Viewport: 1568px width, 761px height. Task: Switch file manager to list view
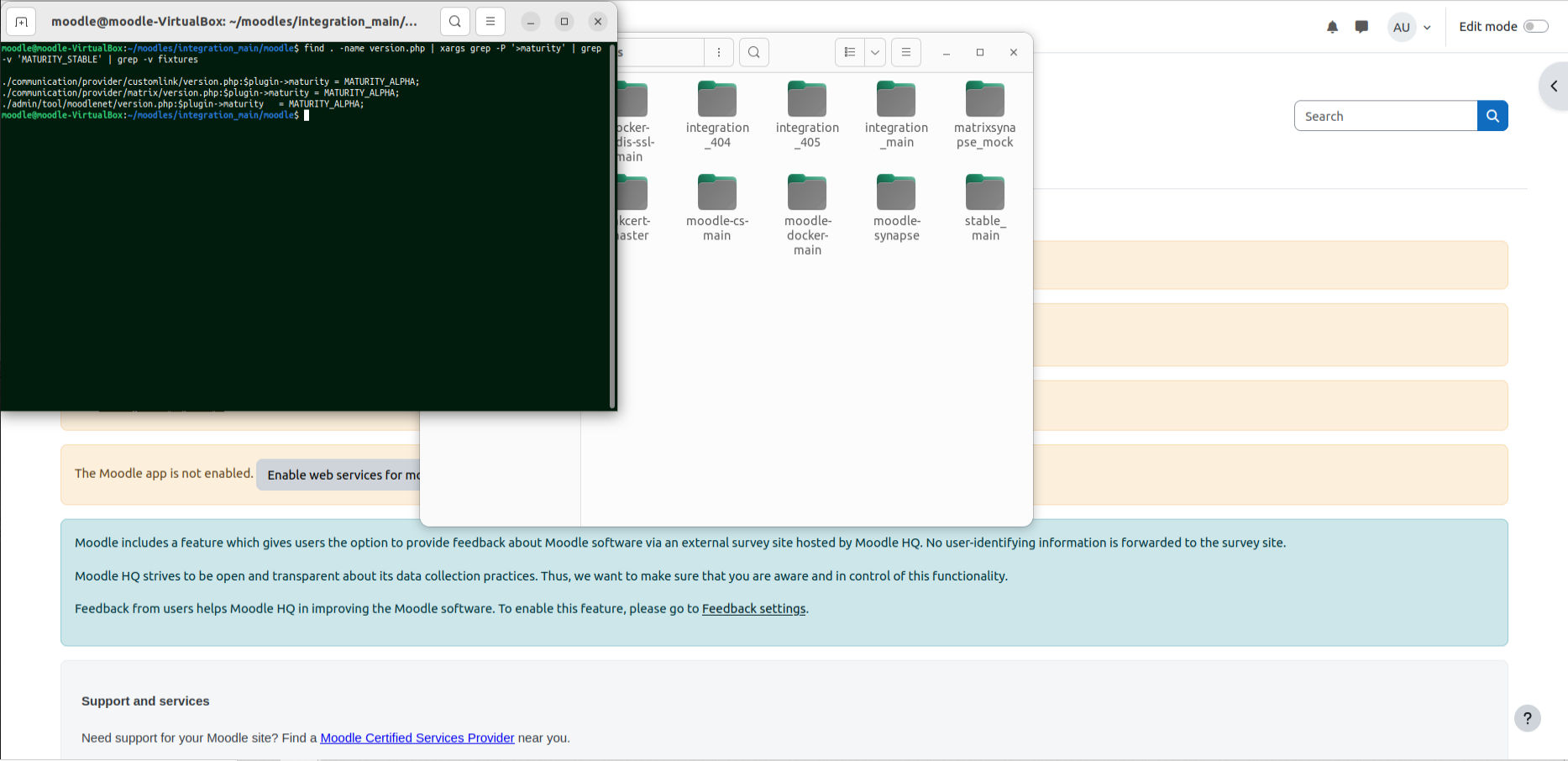coord(850,52)
